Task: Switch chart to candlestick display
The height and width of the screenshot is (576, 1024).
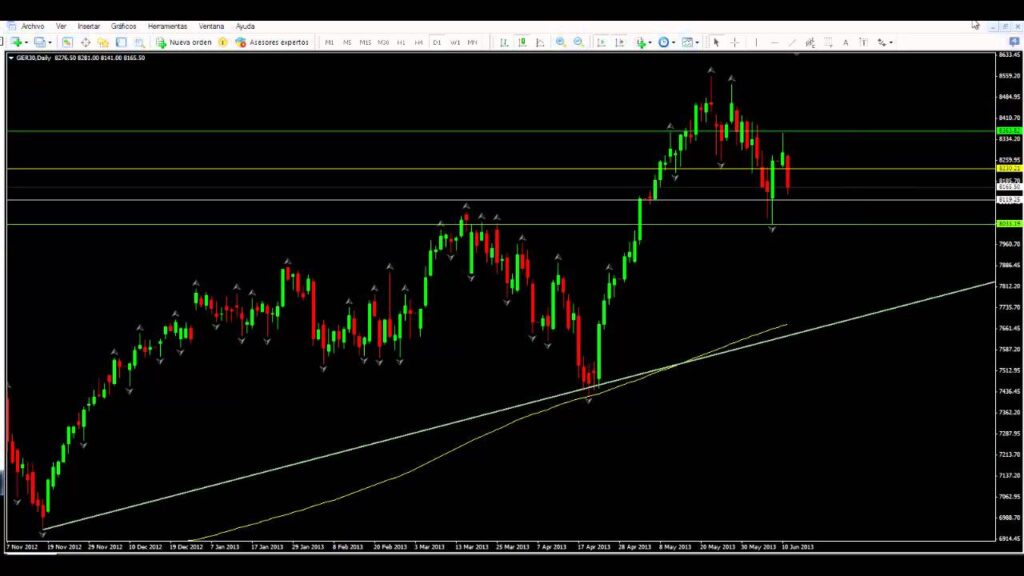Action: pos(522,42)
